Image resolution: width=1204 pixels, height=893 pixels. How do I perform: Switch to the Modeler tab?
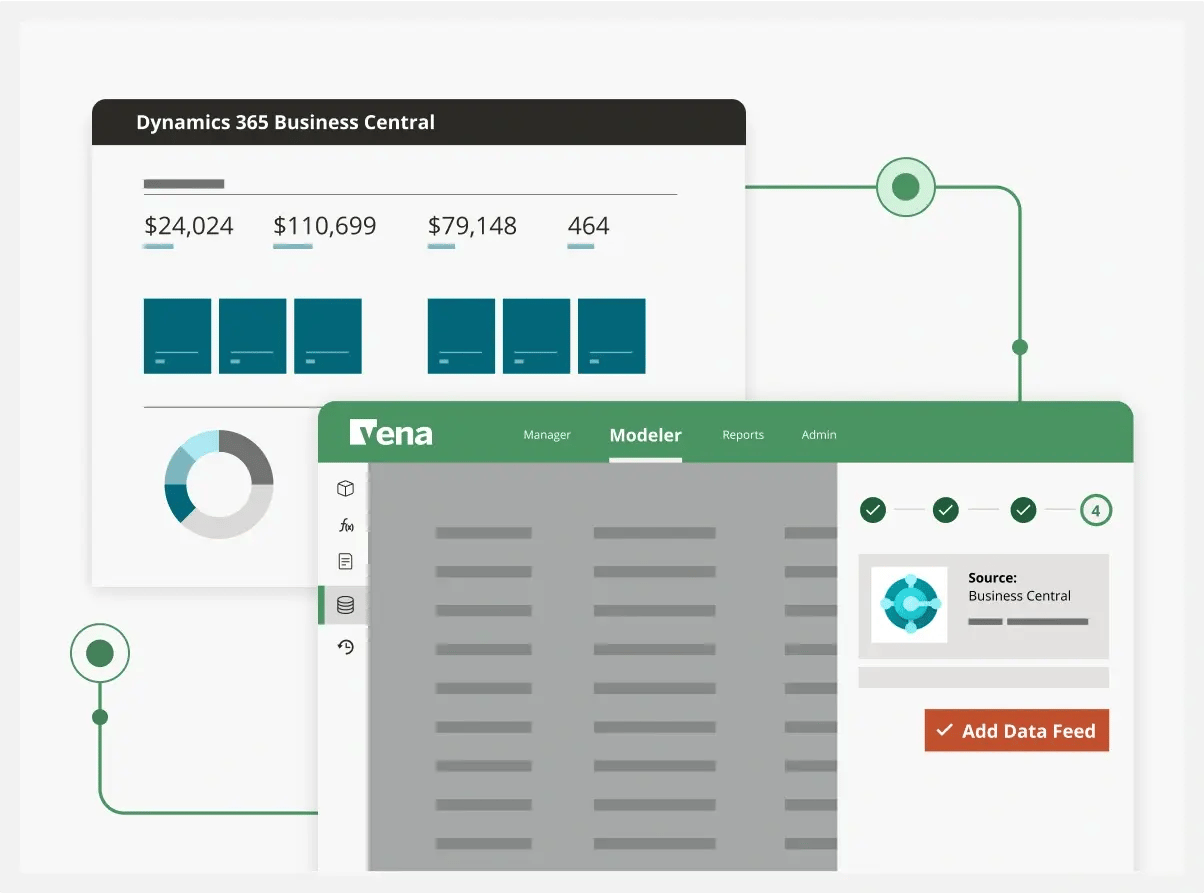pos(645,435)
